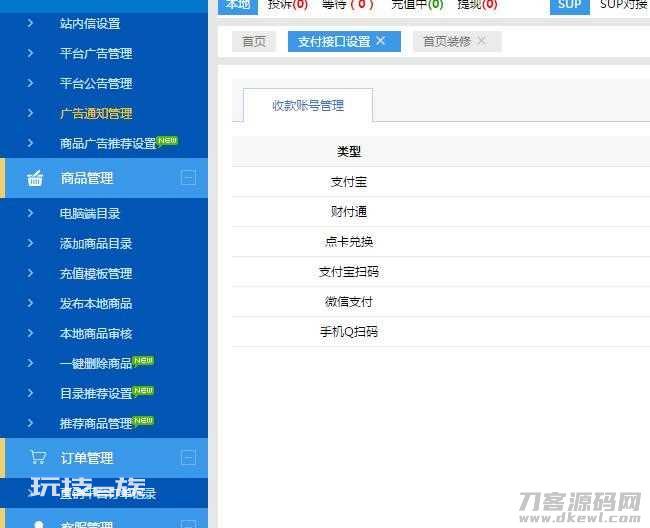The height and width of the screenshot is (528, 650).
Task: Open 发布本地商品 menu entry
Action: tap(96, 303)
